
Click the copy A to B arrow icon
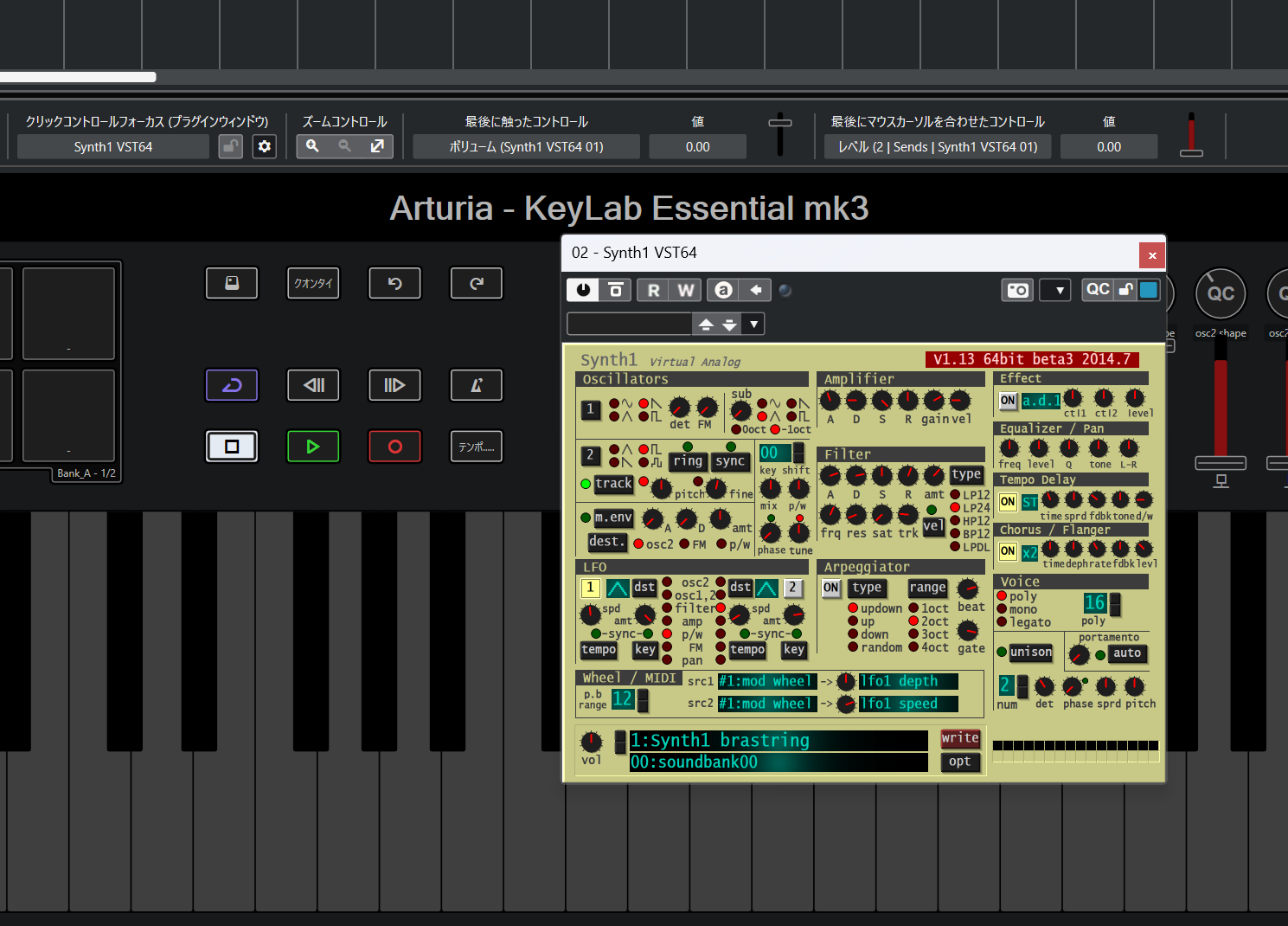[756, 290]
